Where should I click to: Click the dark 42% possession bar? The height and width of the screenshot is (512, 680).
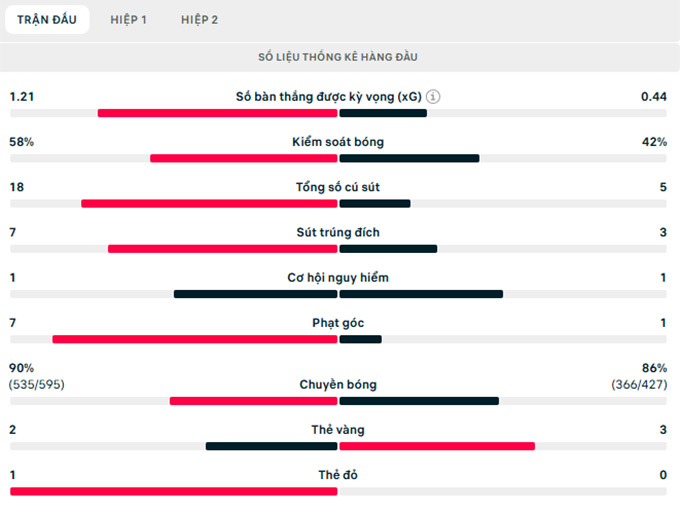[410, 158]
